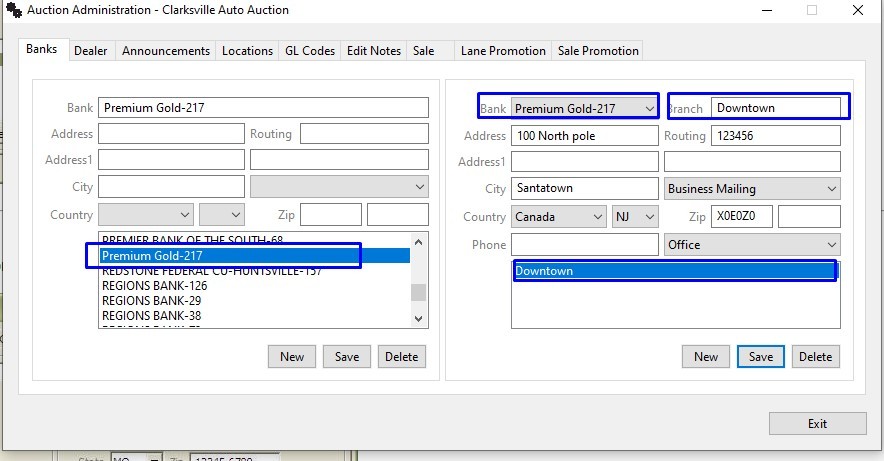Click the Auction Administration gear icon in title bar

tap(13, 10)
